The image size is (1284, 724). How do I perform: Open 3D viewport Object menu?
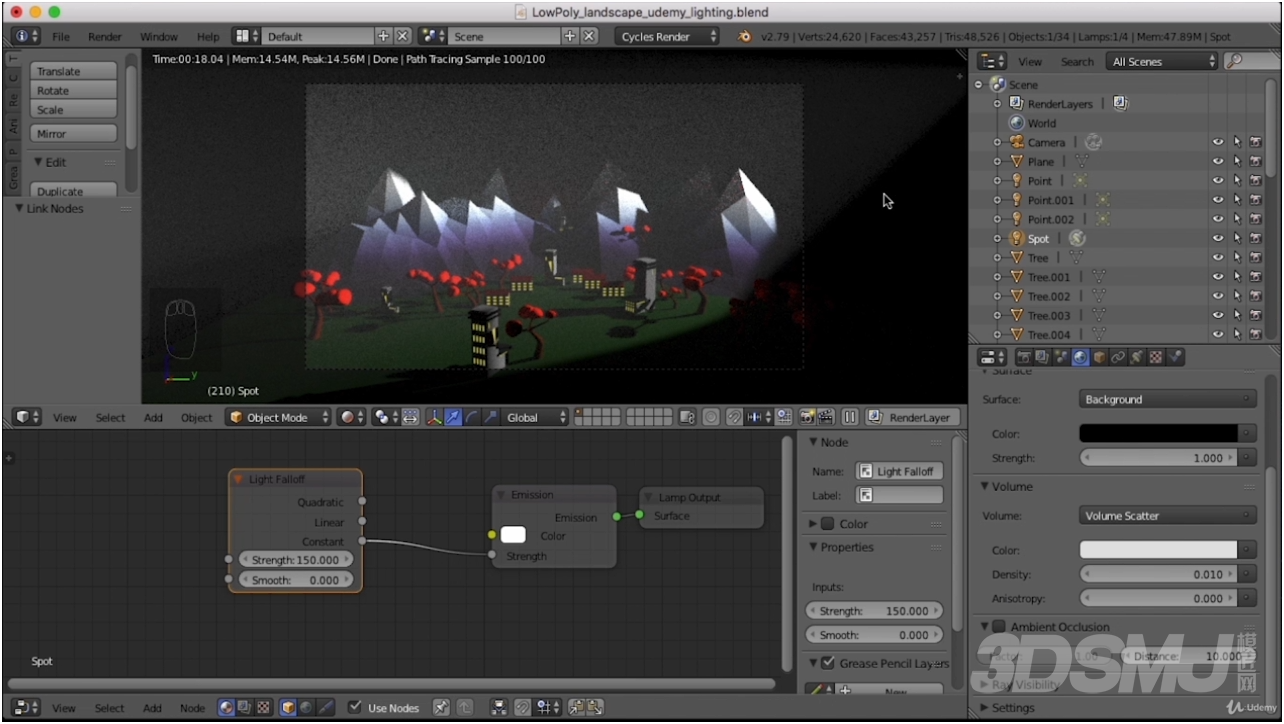[x=196, y=418]
